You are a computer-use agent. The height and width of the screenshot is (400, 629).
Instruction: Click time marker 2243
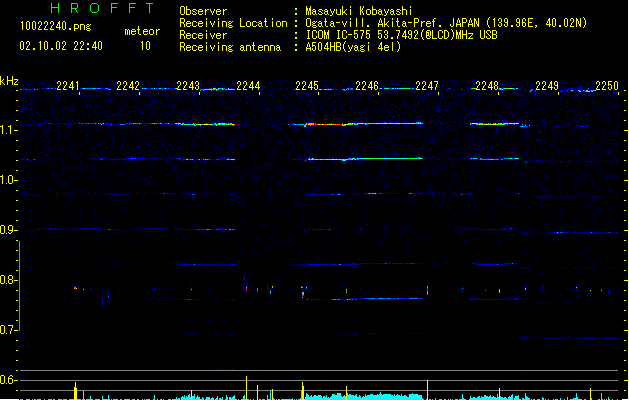(188, 86)
